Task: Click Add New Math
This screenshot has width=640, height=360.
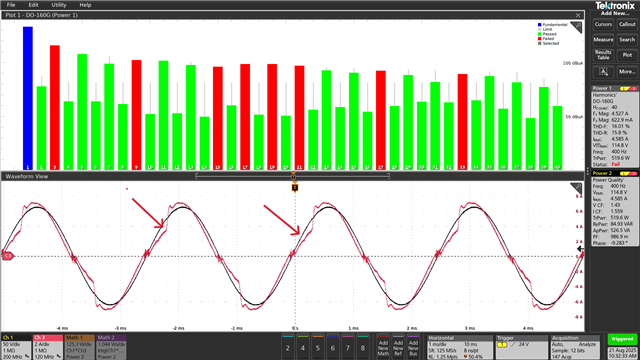Action: 383,347
